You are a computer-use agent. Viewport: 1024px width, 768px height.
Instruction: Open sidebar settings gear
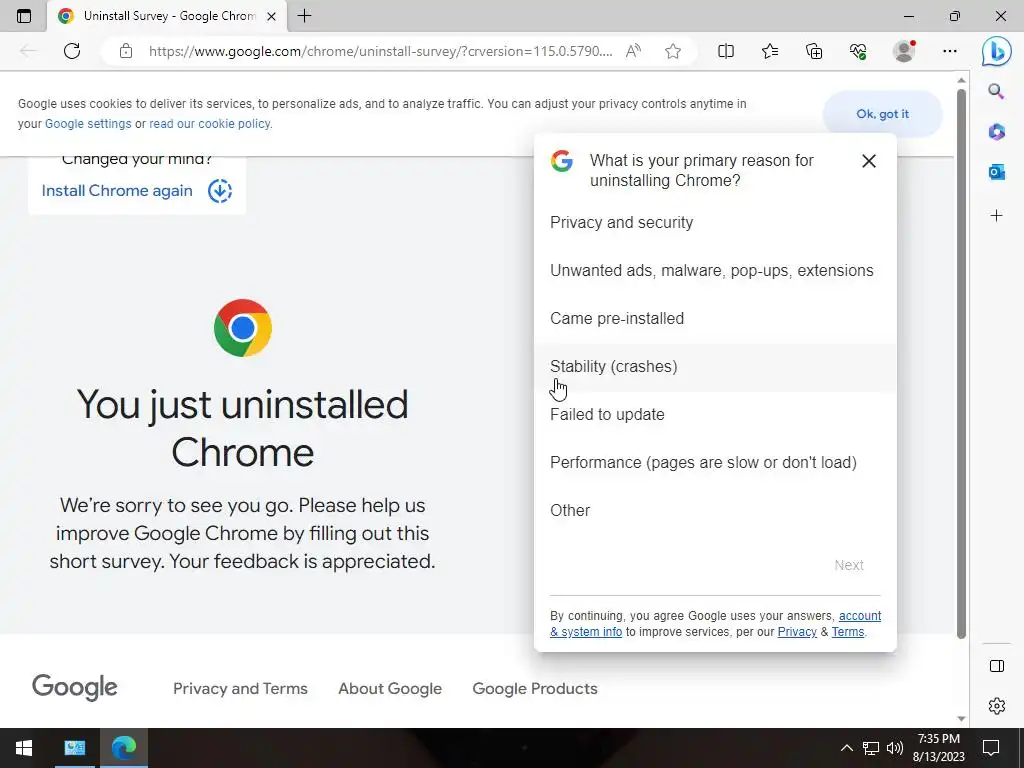coord(997,705)
